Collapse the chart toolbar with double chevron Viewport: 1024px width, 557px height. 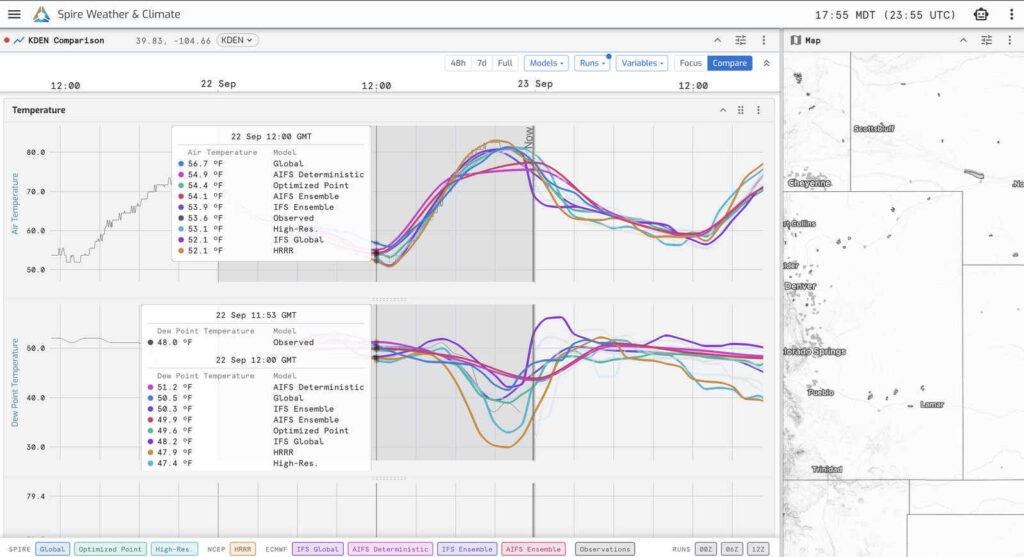click(766, 63)
